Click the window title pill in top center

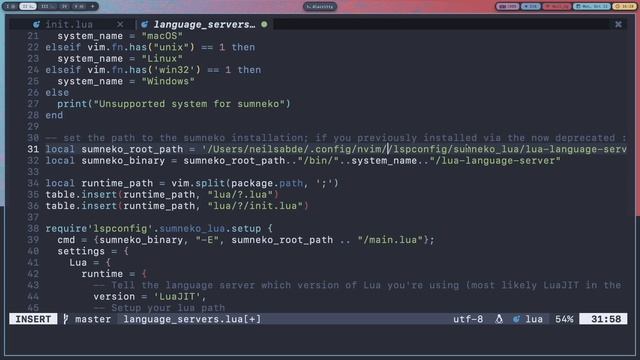coord(320,7)
